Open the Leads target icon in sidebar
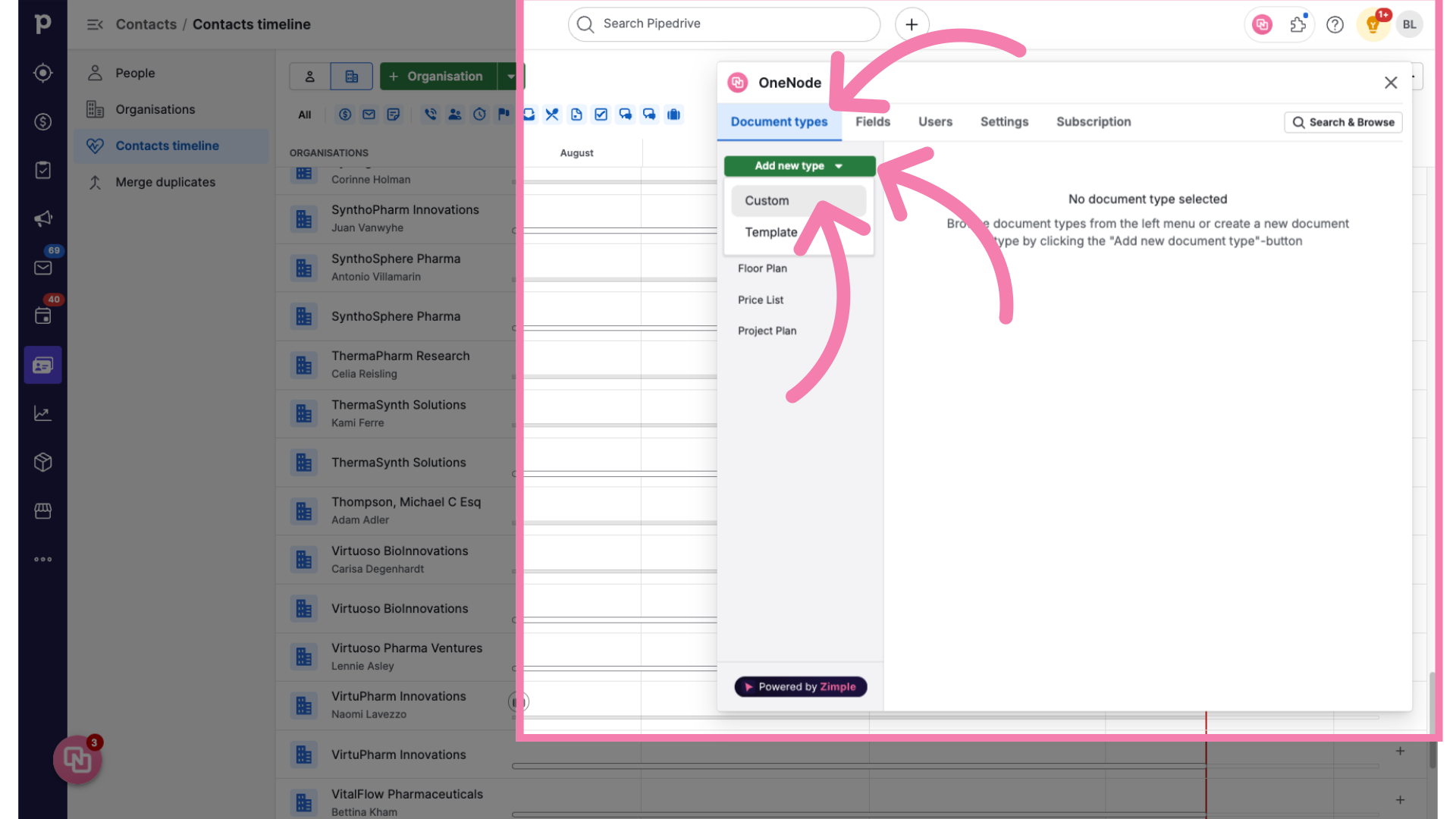 (43, 73)
